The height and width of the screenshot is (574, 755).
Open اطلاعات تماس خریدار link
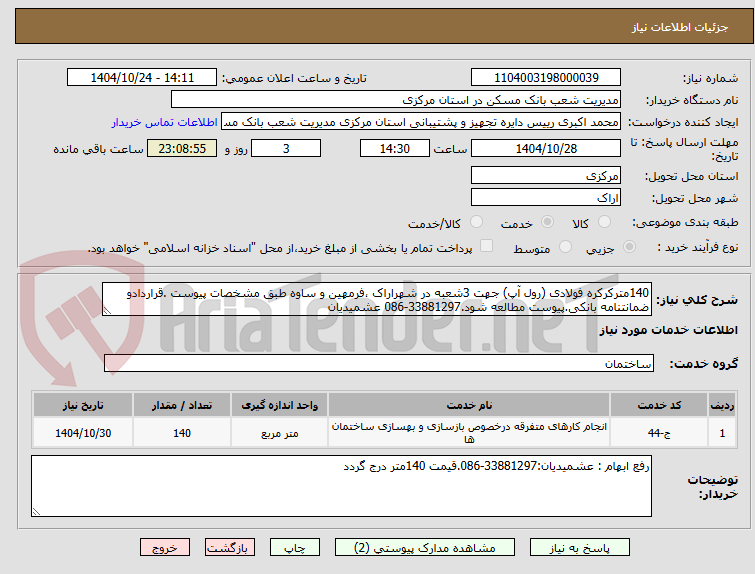[x=165, y=122]
